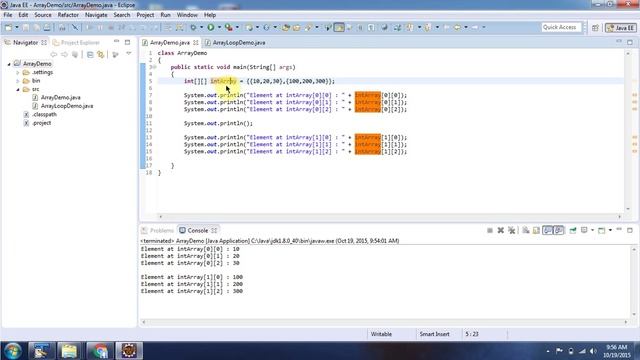Collapse the ArrayDemo project node
The width and height of the screenshot is (640, 360).
point(9,64)
